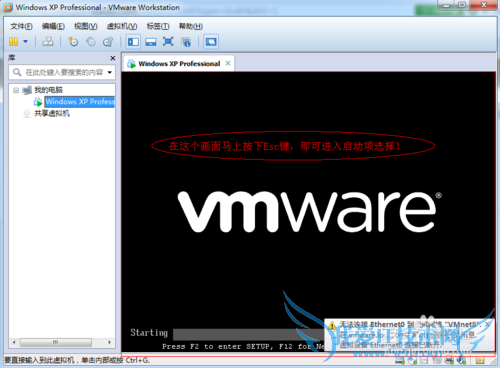Image resolution: width=500 pixels, height=368 pixels.
Task: Toggle the library sidebar view
Action: tap(133, 42)
